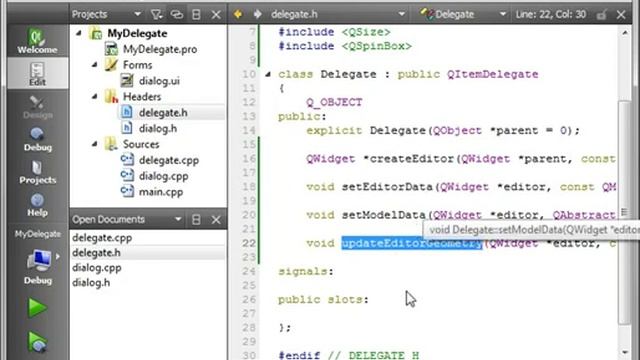Toggle synchronize with editor link icon
This screenshot has height=360, width=640.
pyautogui.click(x=176, y=15)
